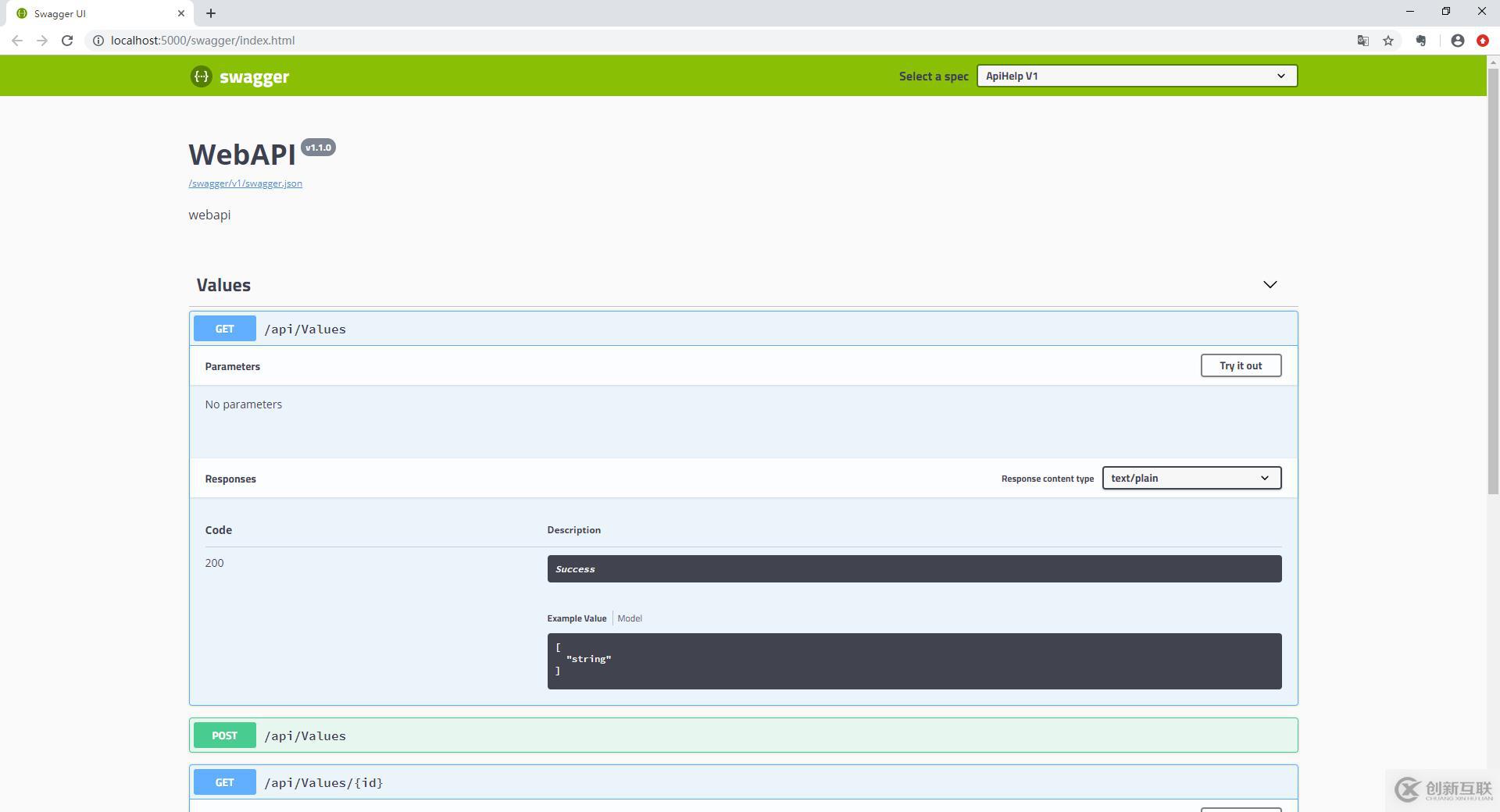Viewport: 1500px width, 812px height.
Task: Click the Success description text
Action: tap(575, 569)
